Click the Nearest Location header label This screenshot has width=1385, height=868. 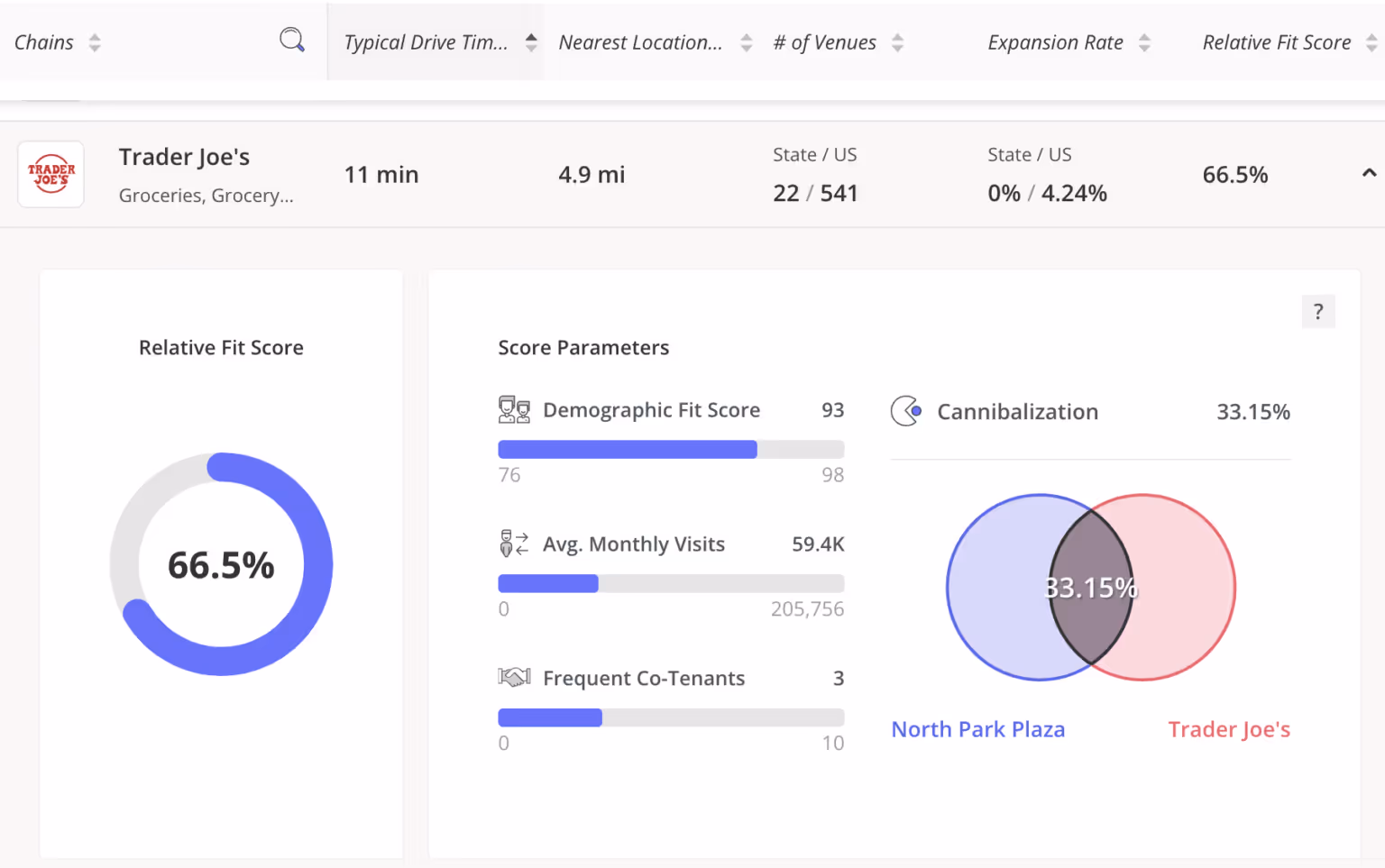tap(640, 42)
